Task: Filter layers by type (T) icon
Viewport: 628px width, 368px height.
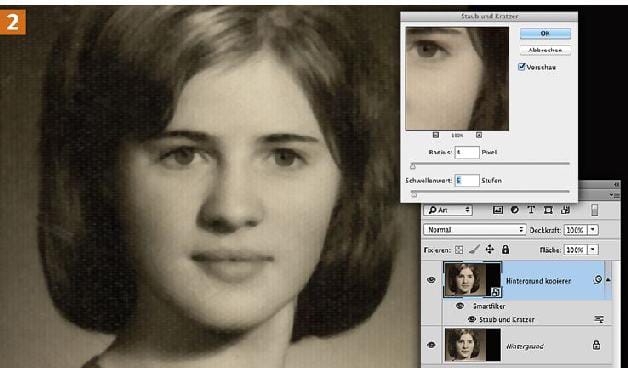Action: click(x=531, y=210)
